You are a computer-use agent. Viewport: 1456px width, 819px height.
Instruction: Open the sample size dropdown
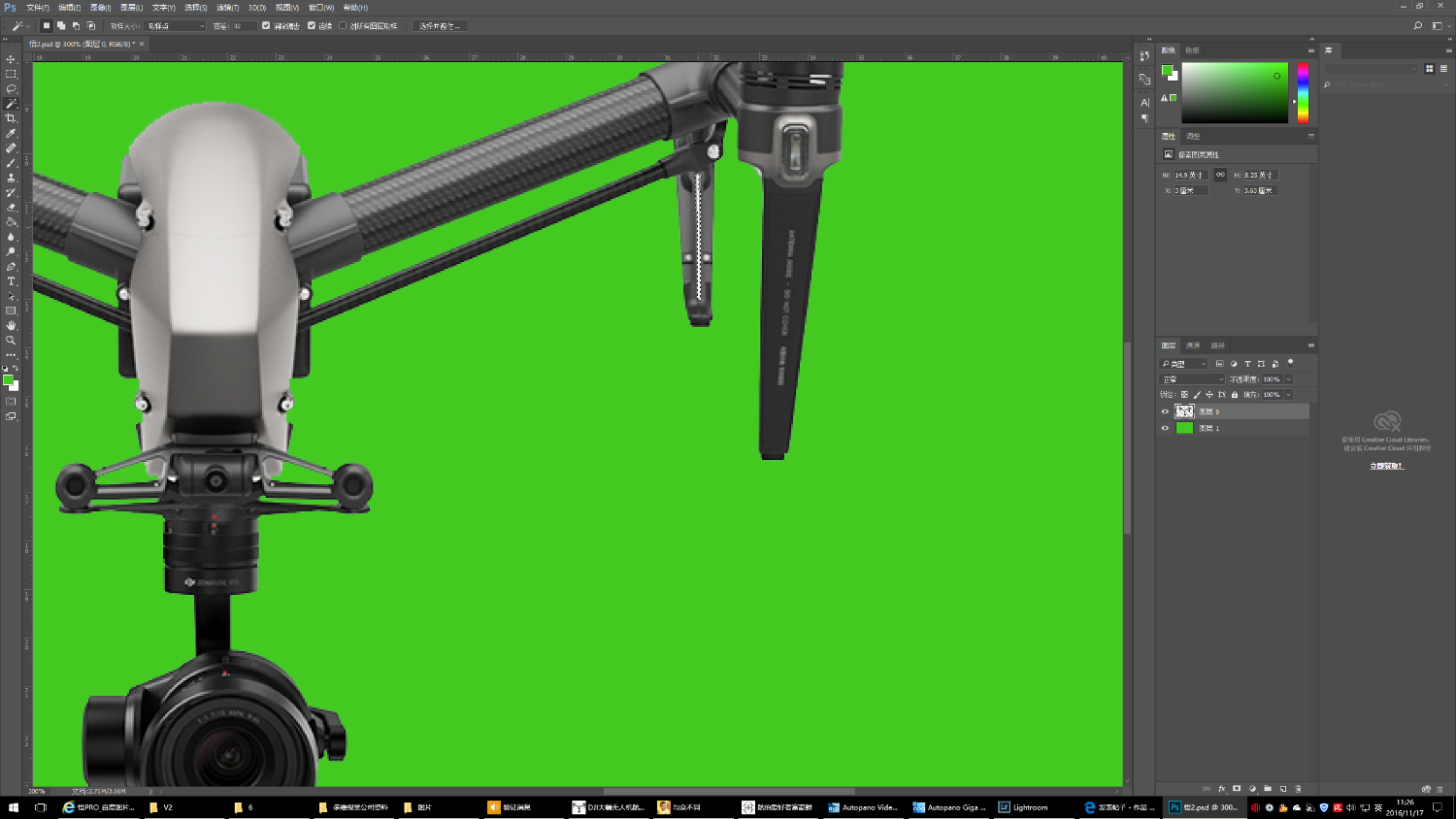tap(176, 26)
